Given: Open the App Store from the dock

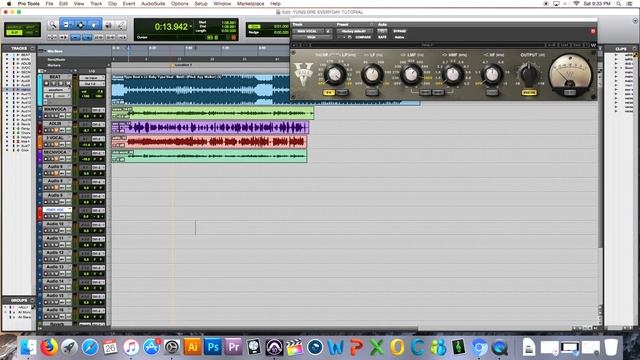Looking at the screenshot, I should click(x=151, y=347).
